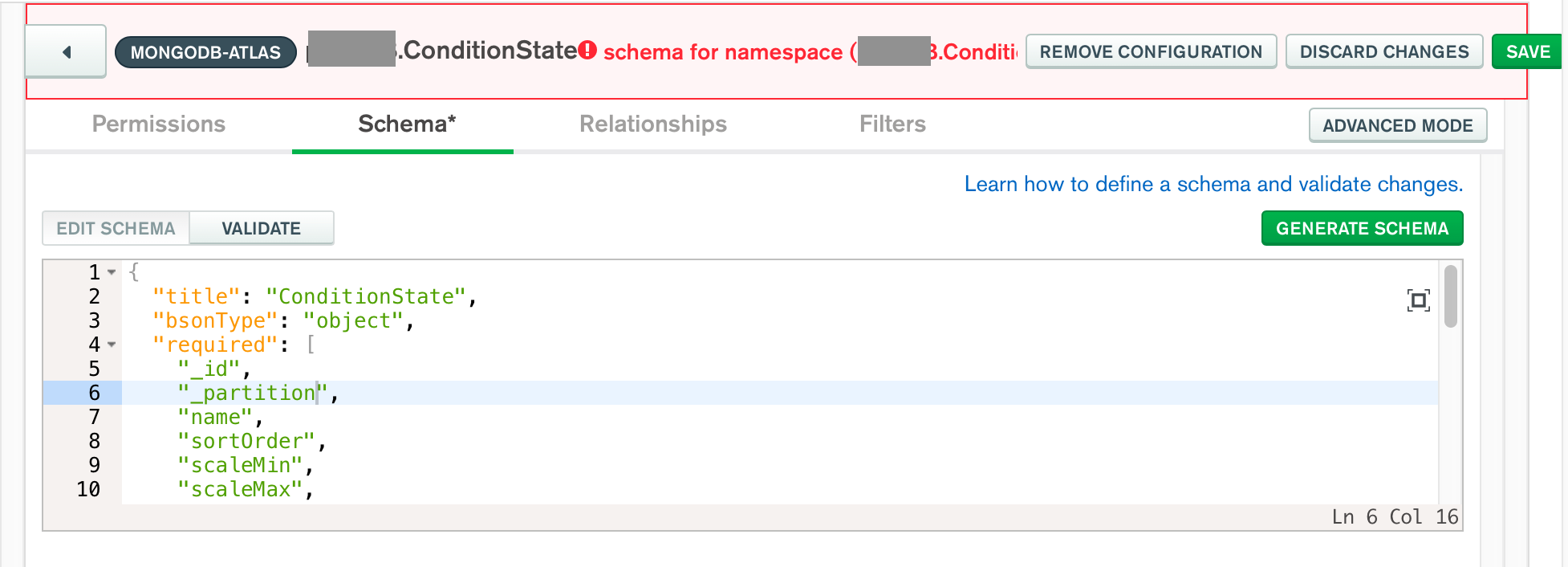Image resolution: width=1568 pixels, height=567 pixels.
Task: Expand editor to fullscreen icon
Action: coord(1418,300)
